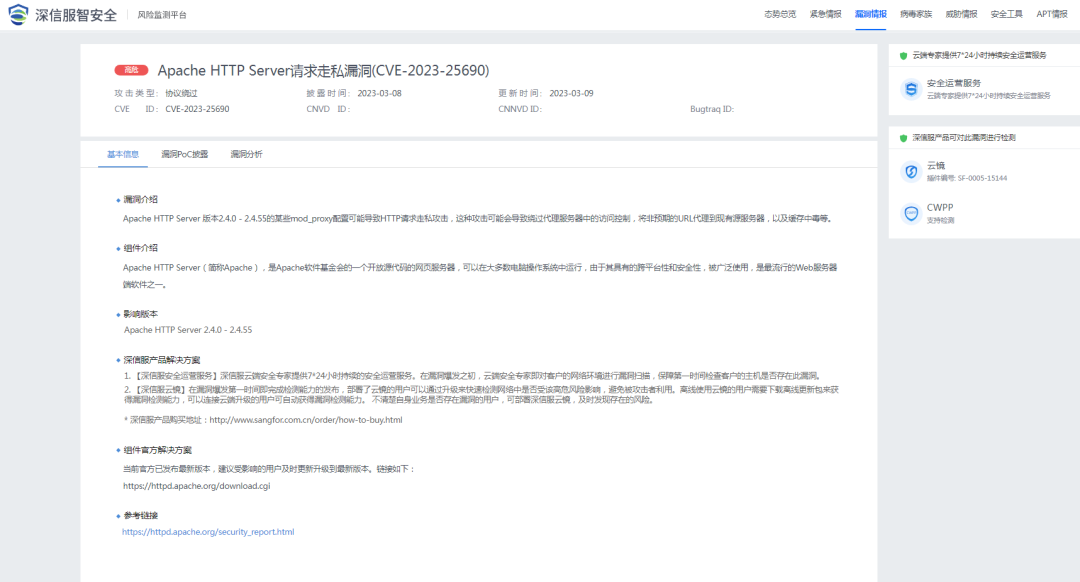Screen dimensions: 1080x582
Task: Click the 参考链接 section heading
Action: (141, 516)
